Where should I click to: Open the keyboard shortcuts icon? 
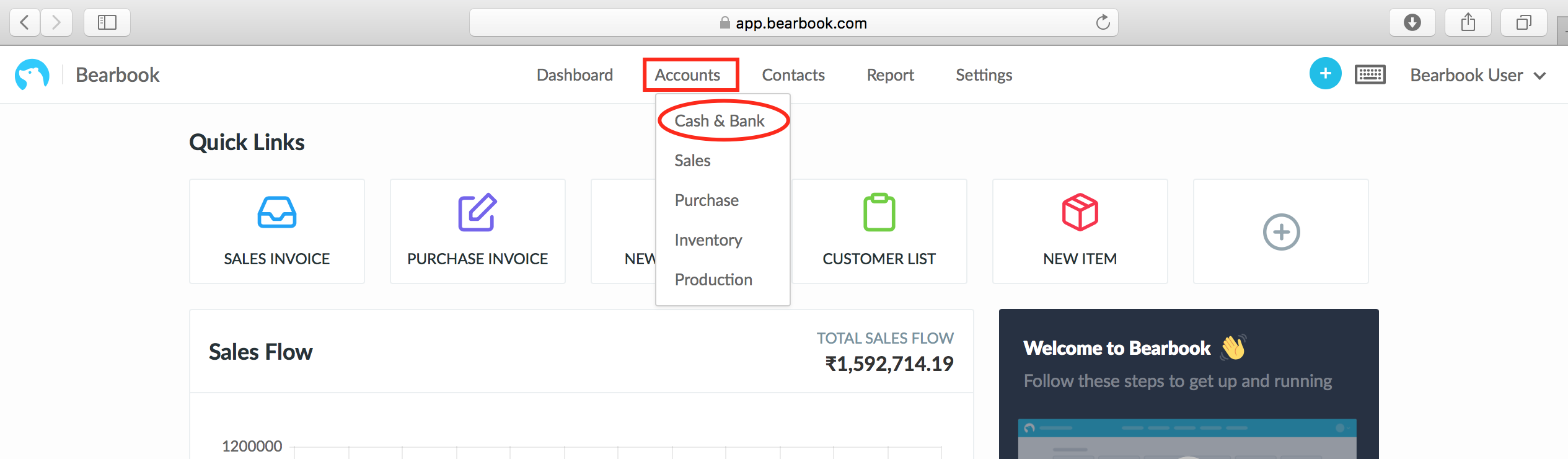1370,74
